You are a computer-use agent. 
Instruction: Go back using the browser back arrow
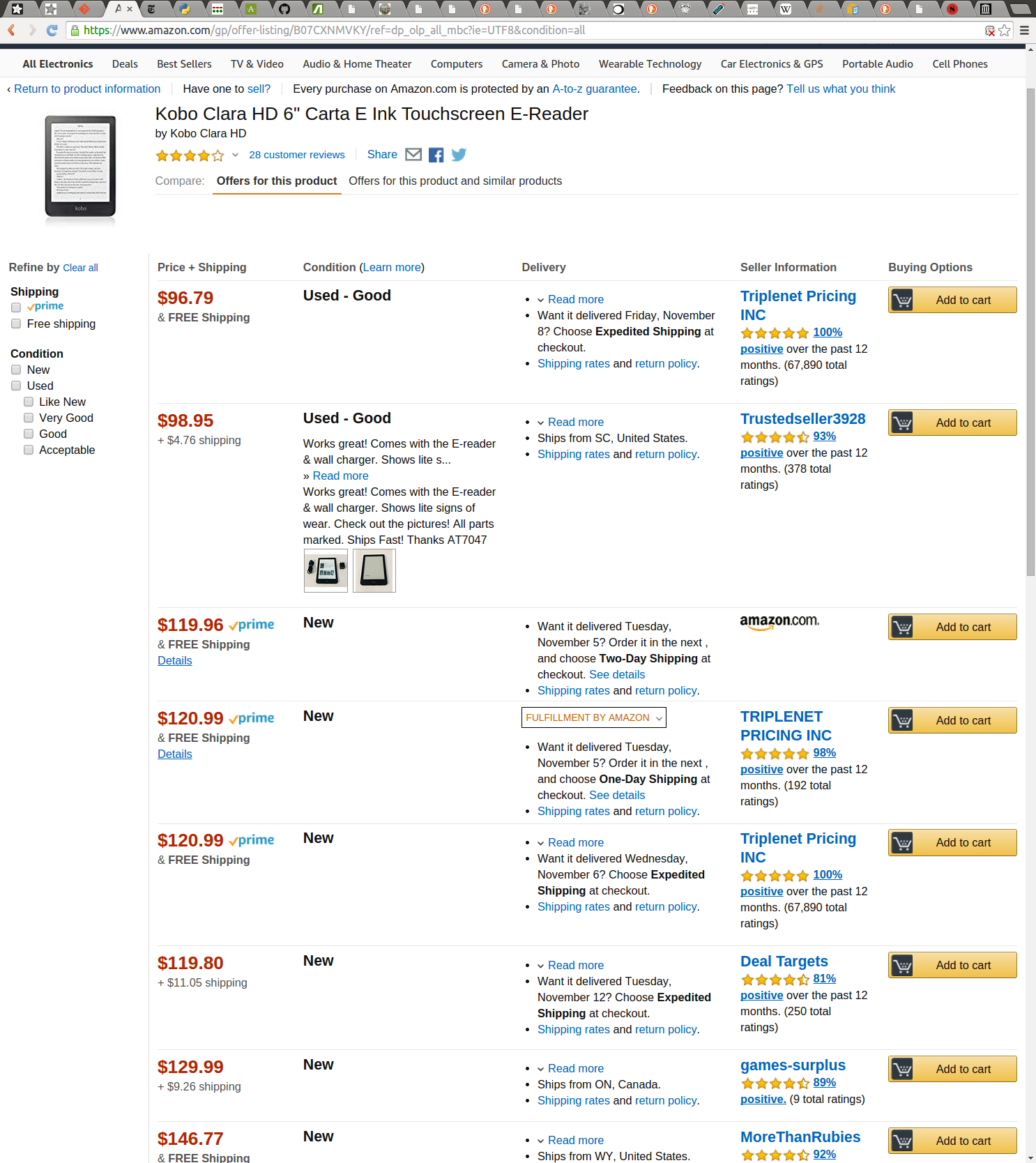(12, 31)
